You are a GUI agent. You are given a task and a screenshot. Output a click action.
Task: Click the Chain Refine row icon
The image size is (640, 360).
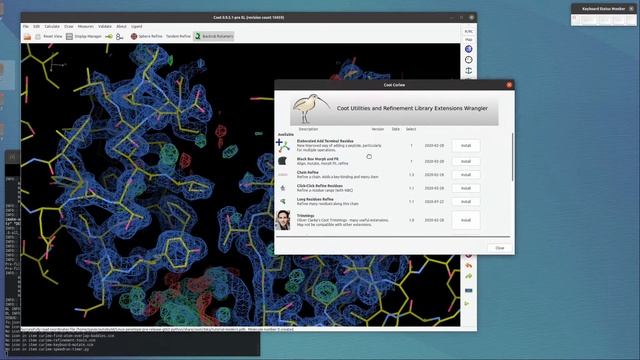click(x=282, y=175)
